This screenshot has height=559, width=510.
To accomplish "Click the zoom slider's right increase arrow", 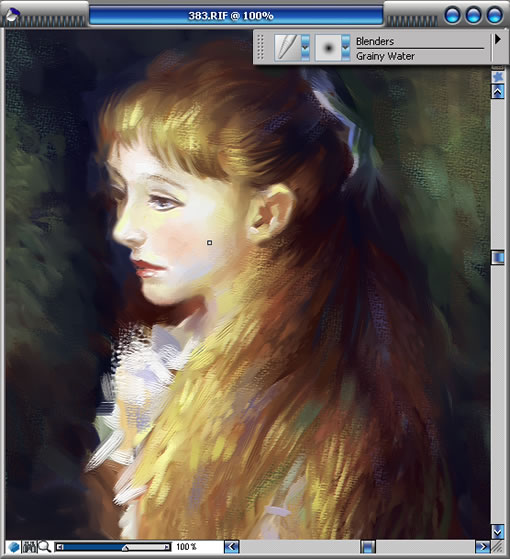I will coord(167,547).
